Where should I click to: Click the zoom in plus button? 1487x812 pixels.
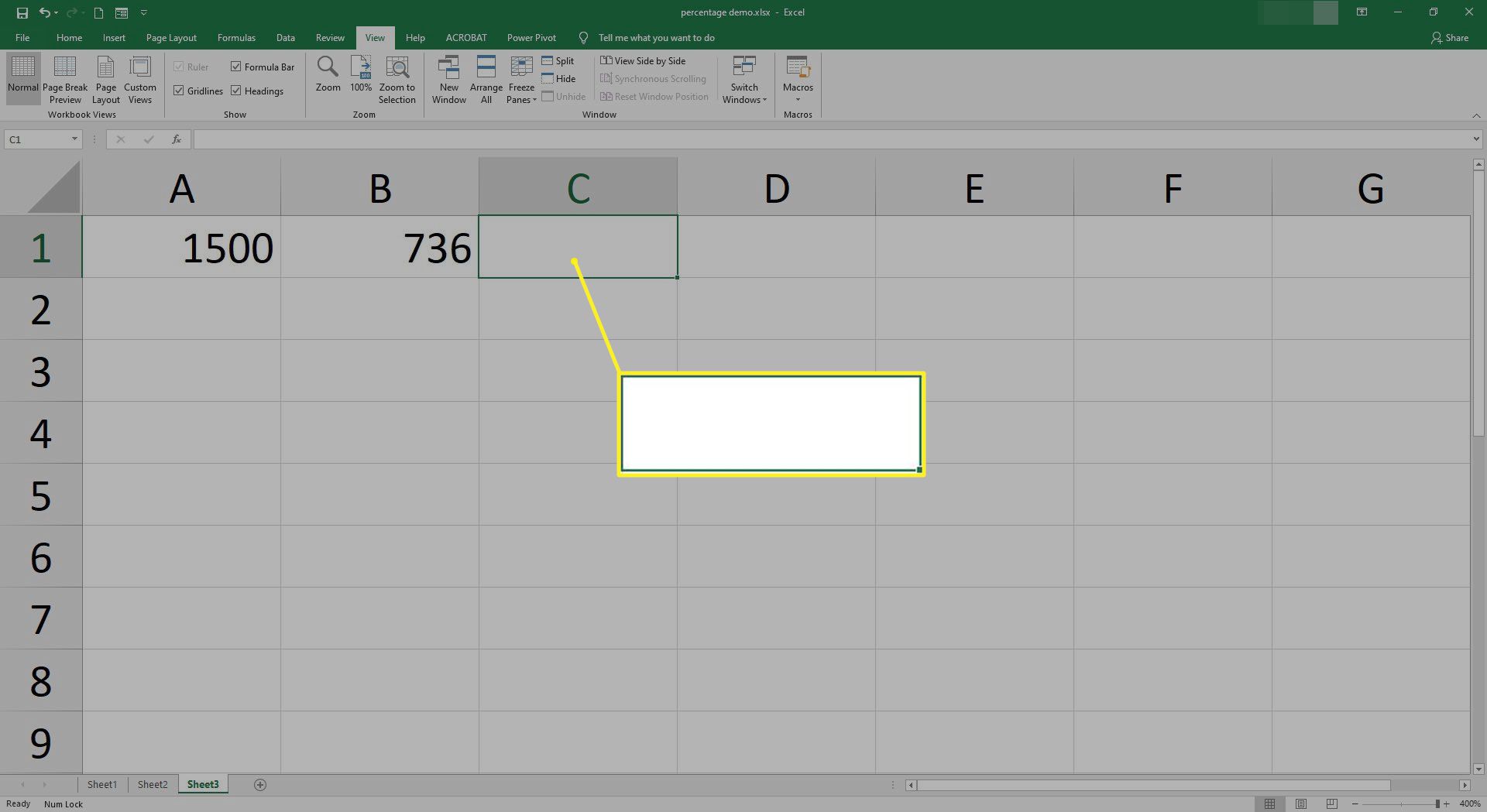coord(1446,804)
